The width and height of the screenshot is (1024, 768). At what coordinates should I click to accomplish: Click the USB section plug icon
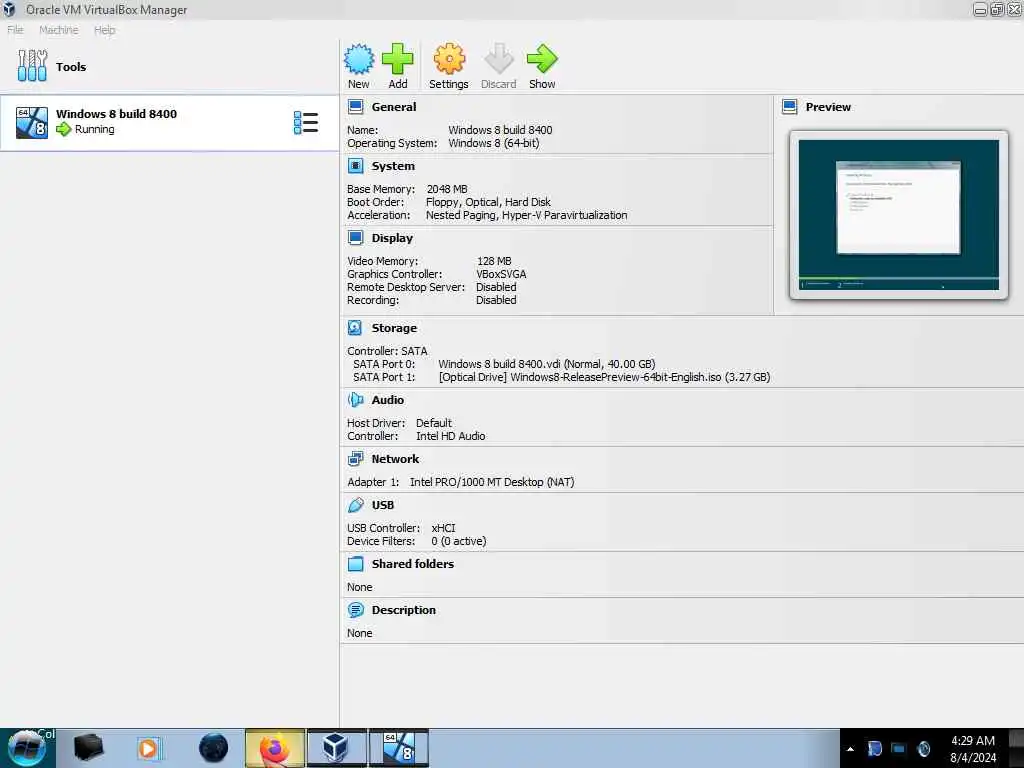[355, 505]
